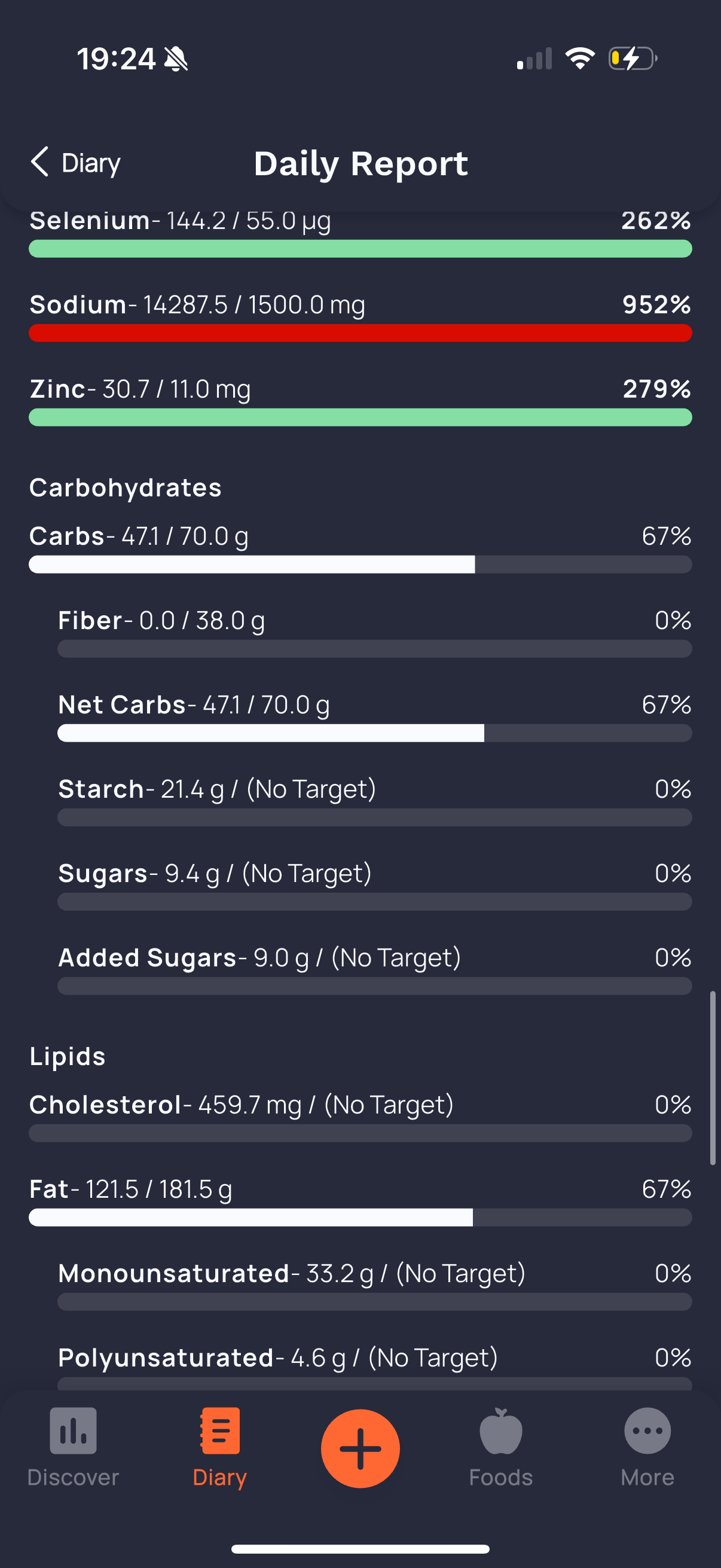
Task: Click the vertical scrollbar indicator
Action: 713,1078
